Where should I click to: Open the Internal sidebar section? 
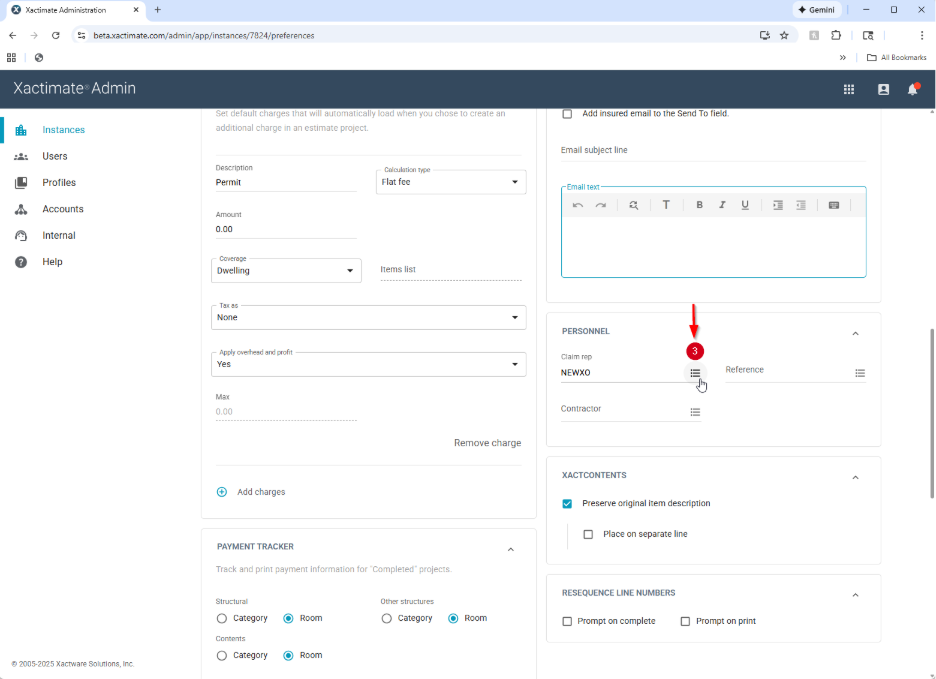(x=58, y=235)
